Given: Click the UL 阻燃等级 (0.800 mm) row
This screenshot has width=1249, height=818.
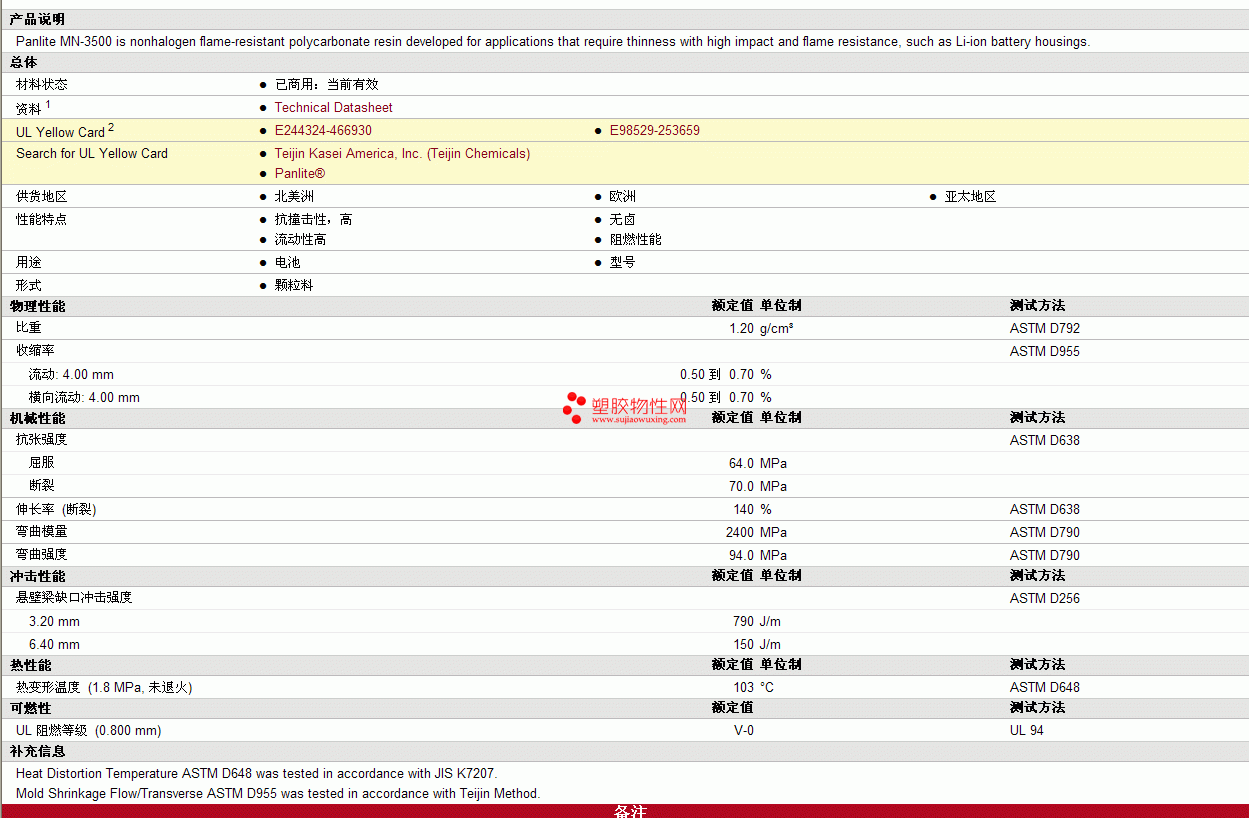Looking at the screenshot, I should pos(624,730).
